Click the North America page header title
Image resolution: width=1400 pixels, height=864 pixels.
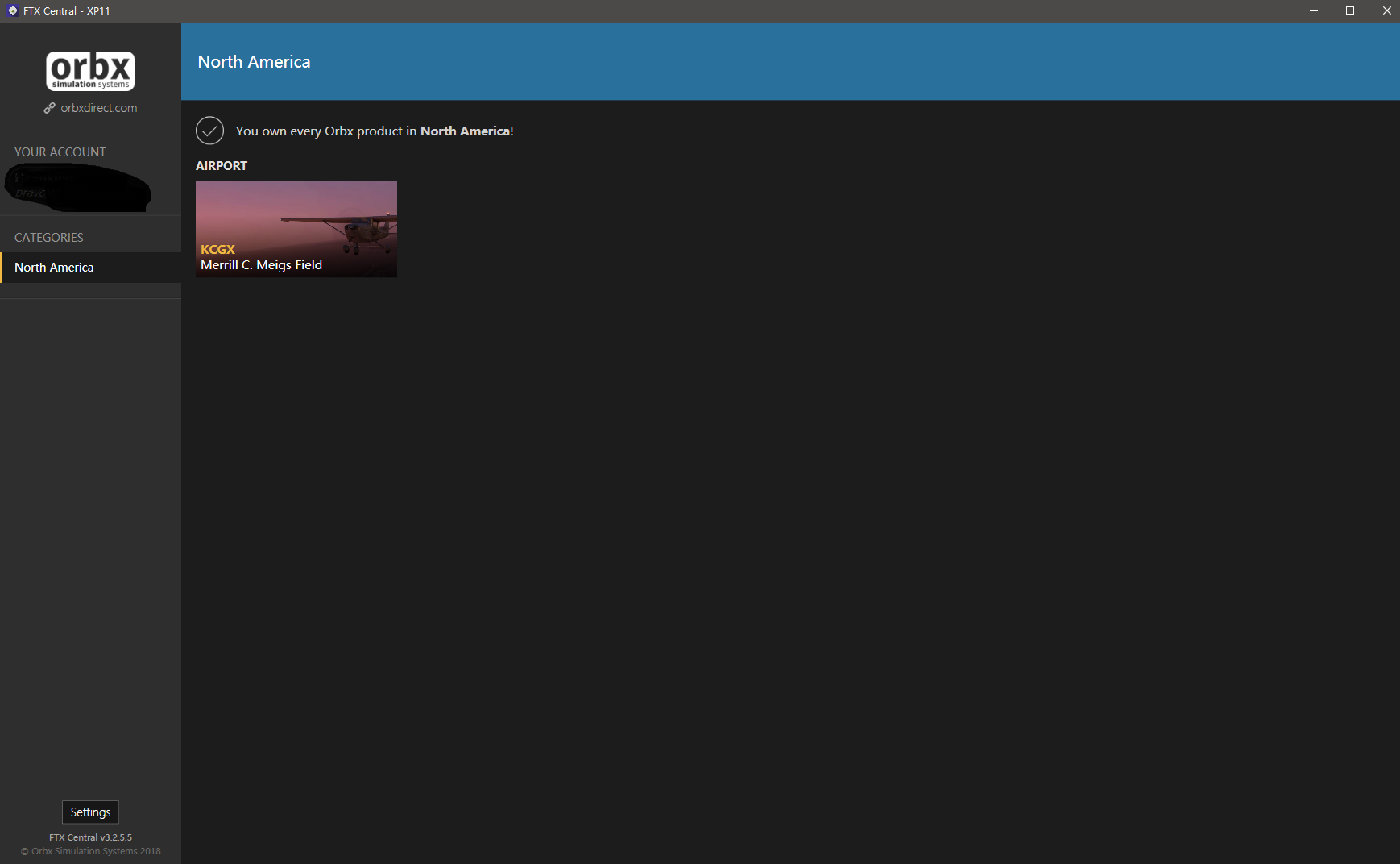[x=254, y=62]
